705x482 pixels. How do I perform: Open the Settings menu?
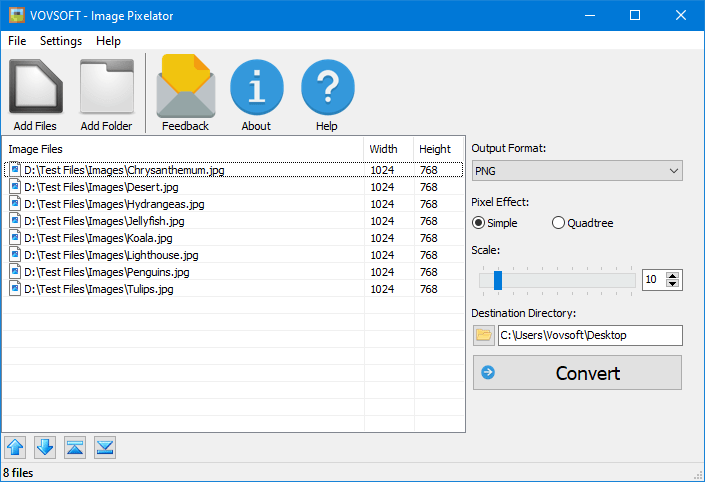(61, 41)
